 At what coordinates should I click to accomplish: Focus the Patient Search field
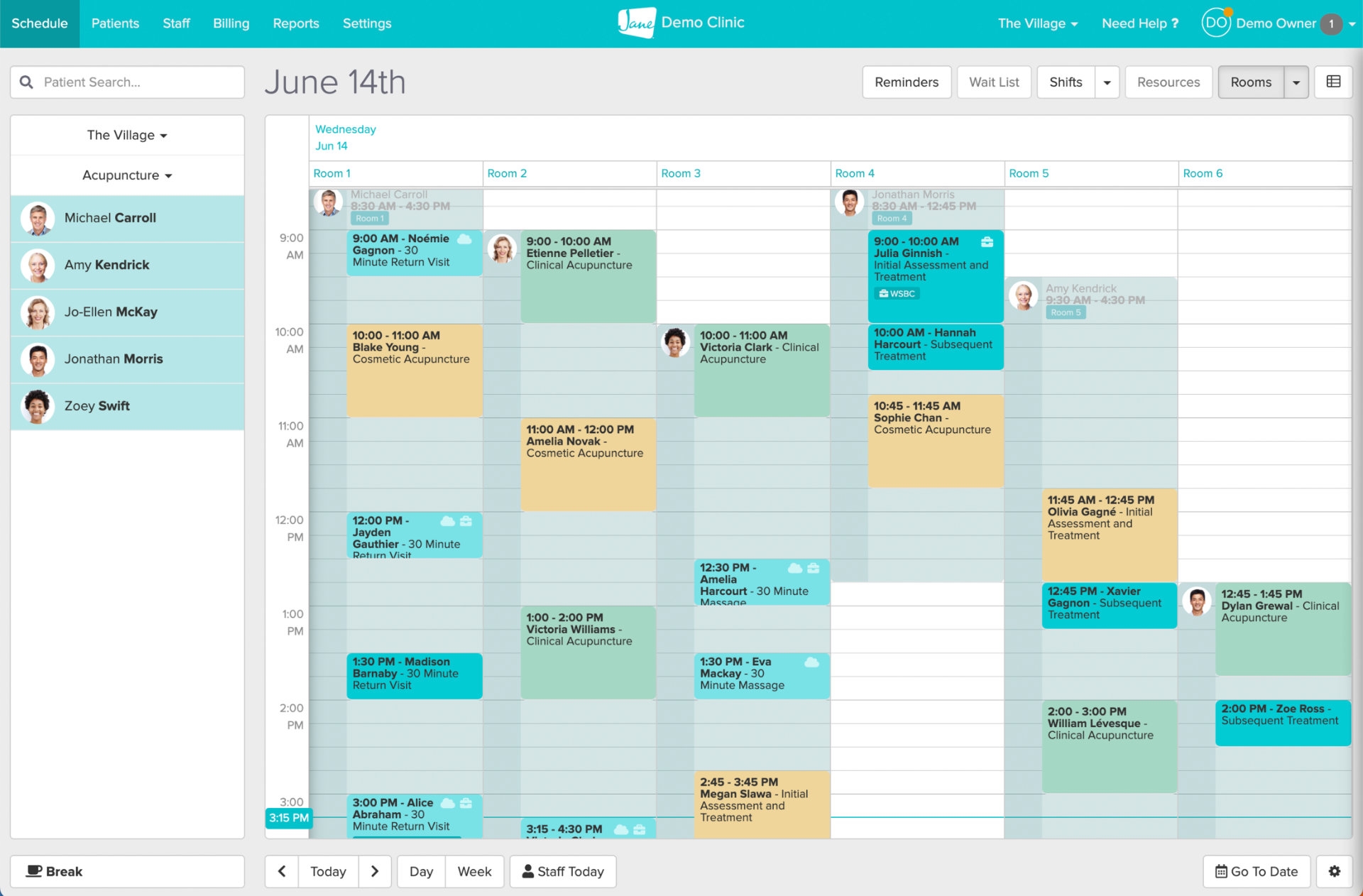click(135, 82)
